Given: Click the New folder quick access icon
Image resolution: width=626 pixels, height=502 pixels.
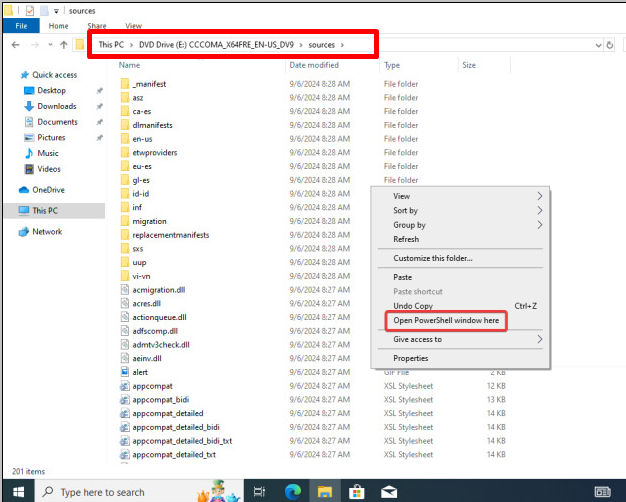Looking at the screenshot, I should click(x=45, y=11).
